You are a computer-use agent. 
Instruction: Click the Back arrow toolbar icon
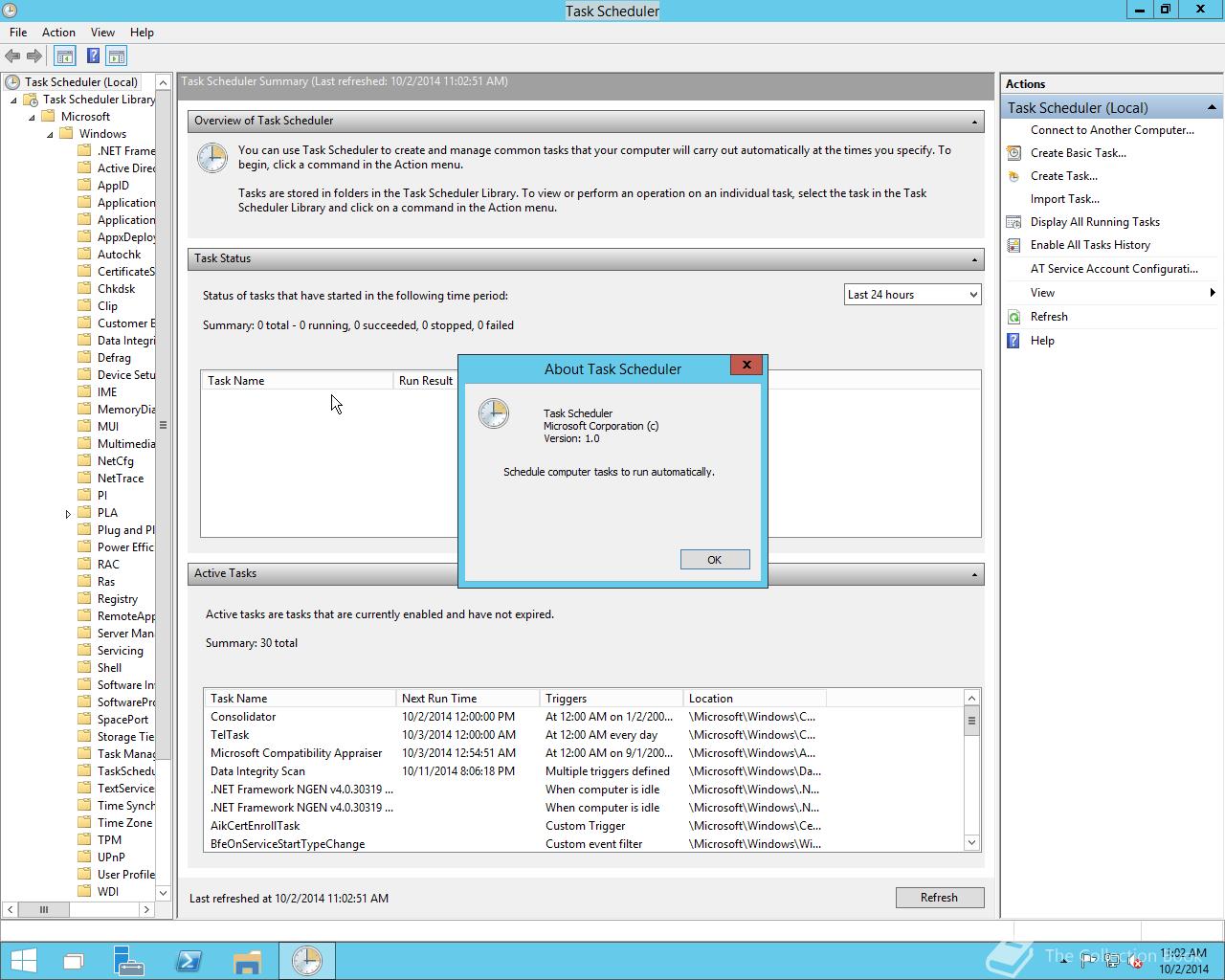point(12,56)
